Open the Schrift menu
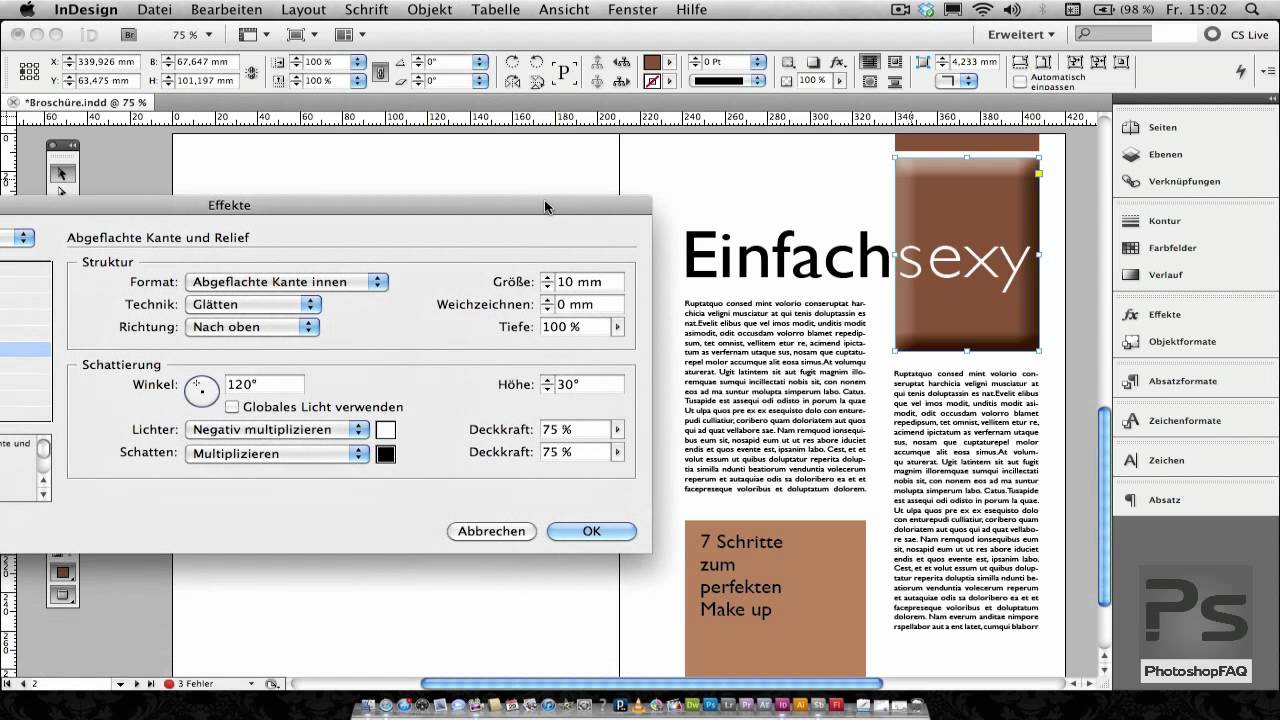 tap(366, 10)
